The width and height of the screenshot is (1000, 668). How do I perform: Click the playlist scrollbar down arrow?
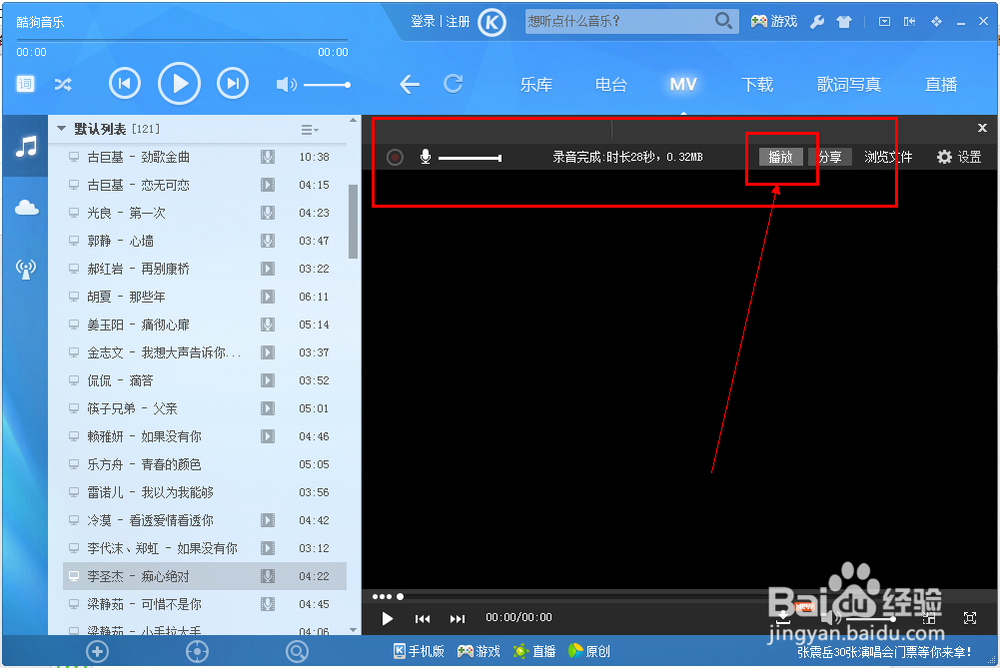click(353, 630)
